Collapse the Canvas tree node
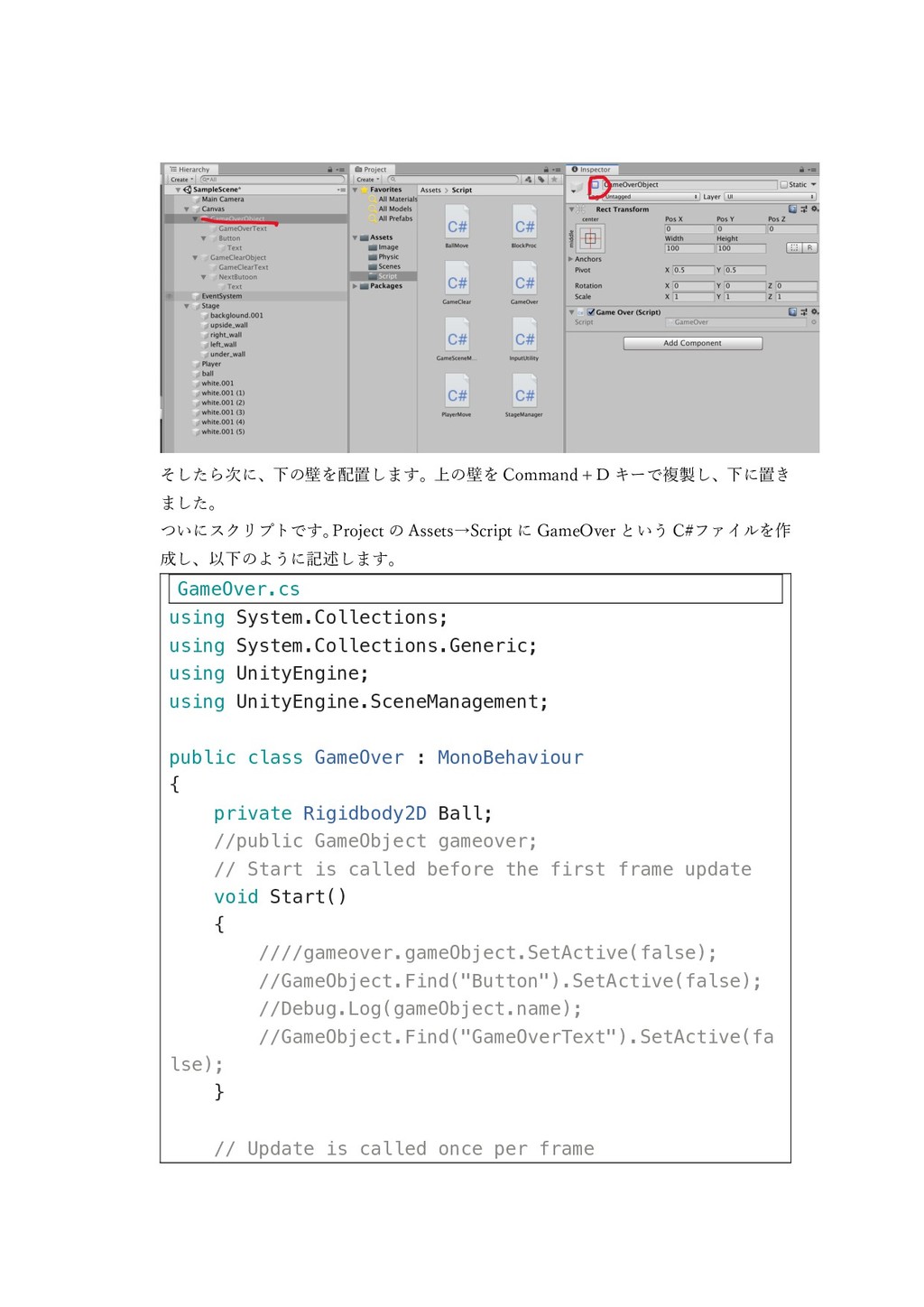The width and height of the screenshot is (924, 1307). click(x=187, y=209)
